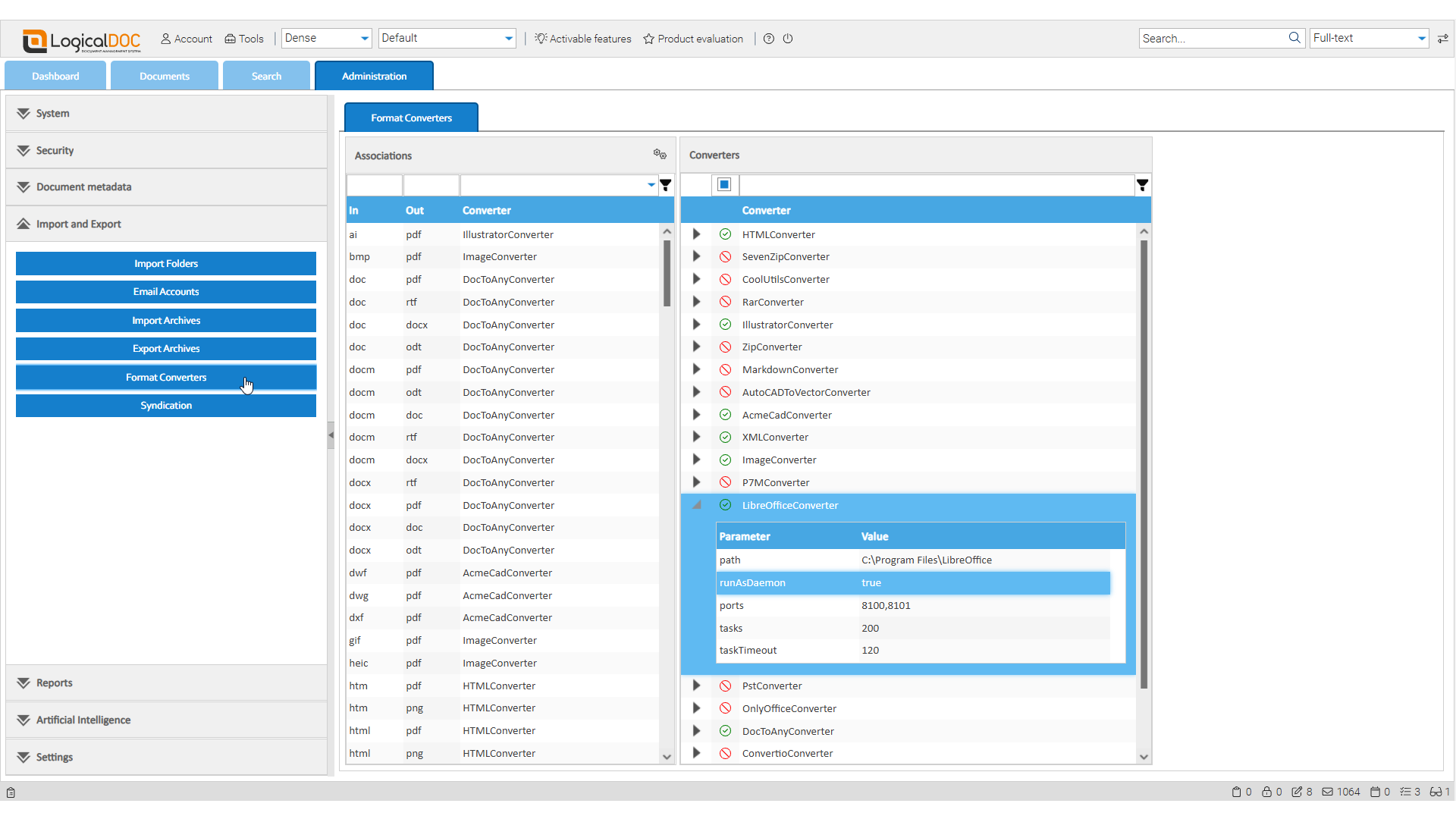Click the Syndication button
Screen dimensions: 1456x819
point(166,406)
